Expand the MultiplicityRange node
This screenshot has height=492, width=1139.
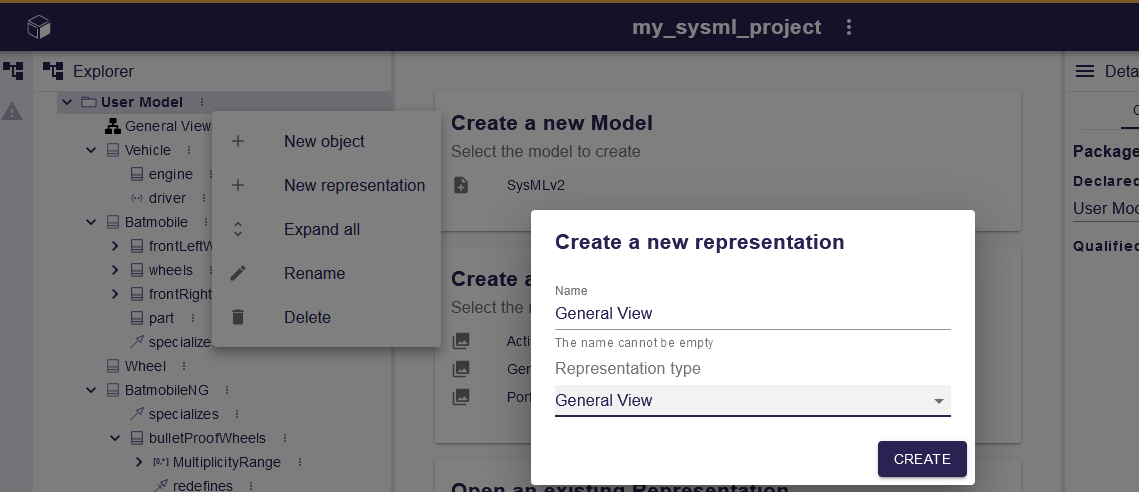click(x=139, y=462)
